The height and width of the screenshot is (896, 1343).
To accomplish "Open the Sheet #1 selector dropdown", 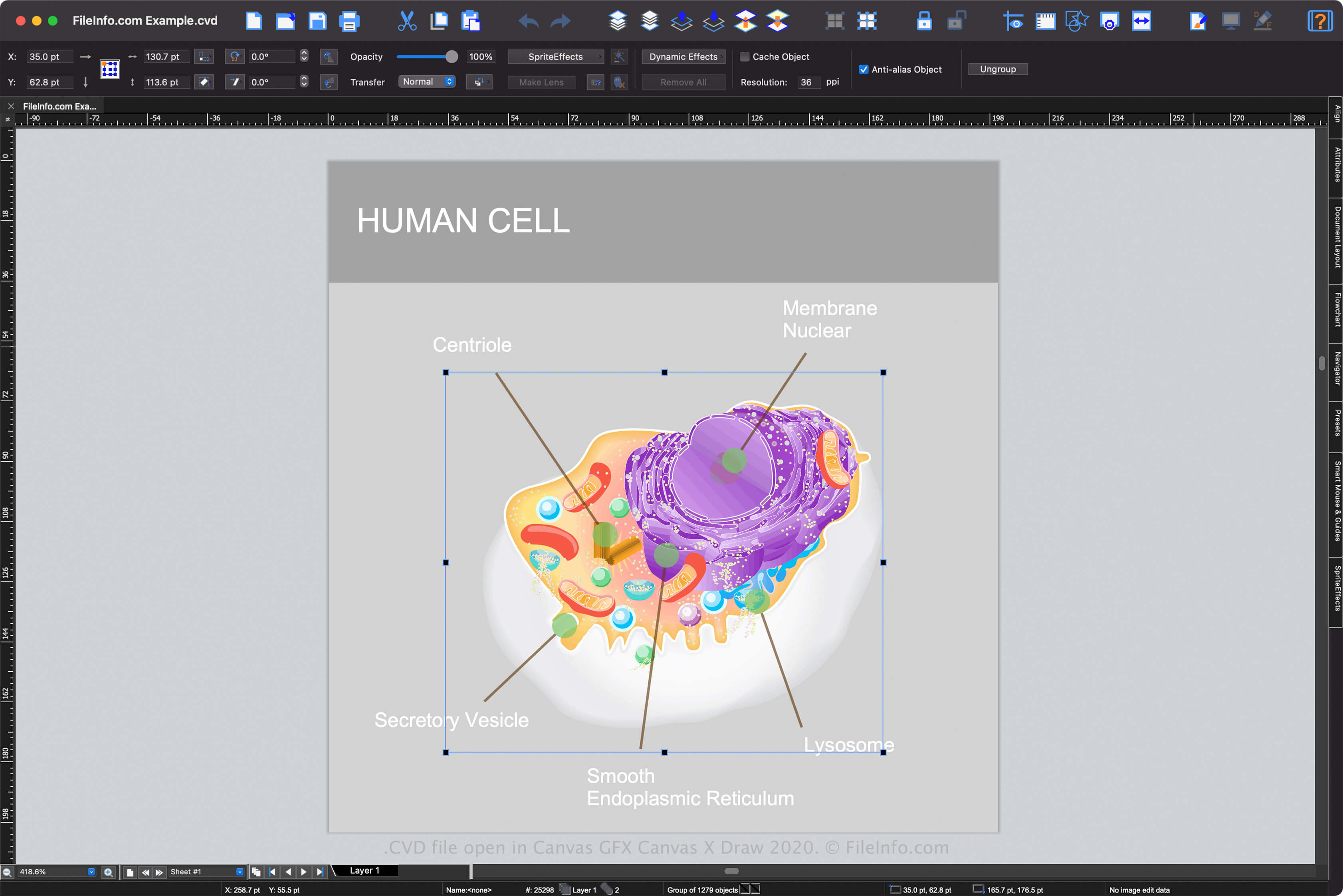I will (x=240, y=872).
